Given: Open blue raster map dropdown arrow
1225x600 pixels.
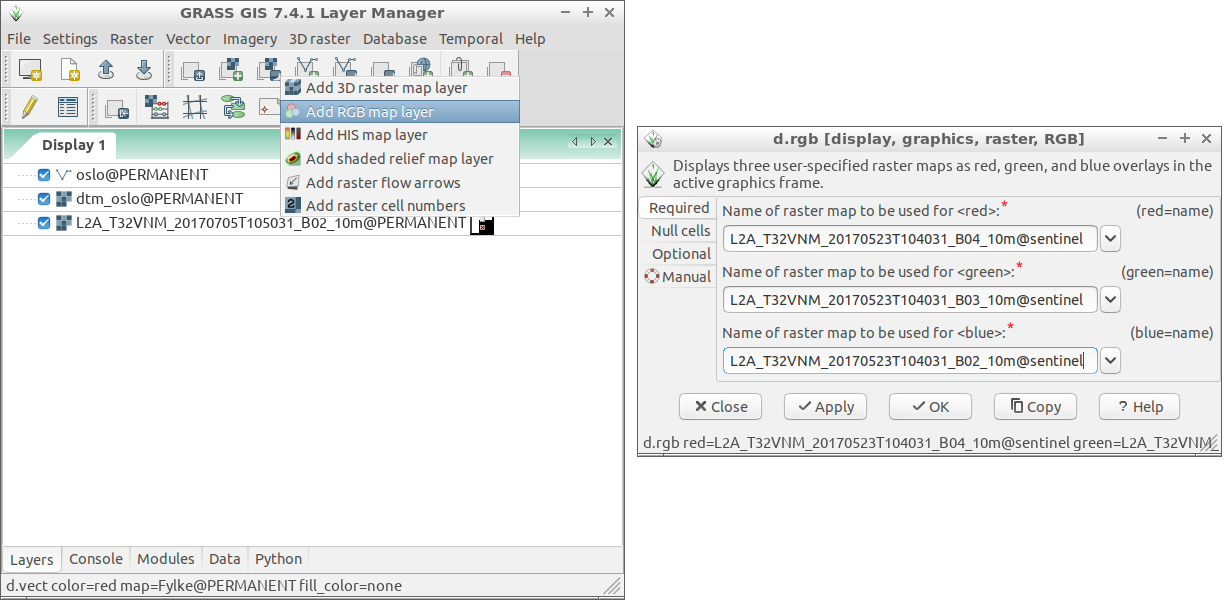Looking at the screenshot, I should coord(1111,360).
